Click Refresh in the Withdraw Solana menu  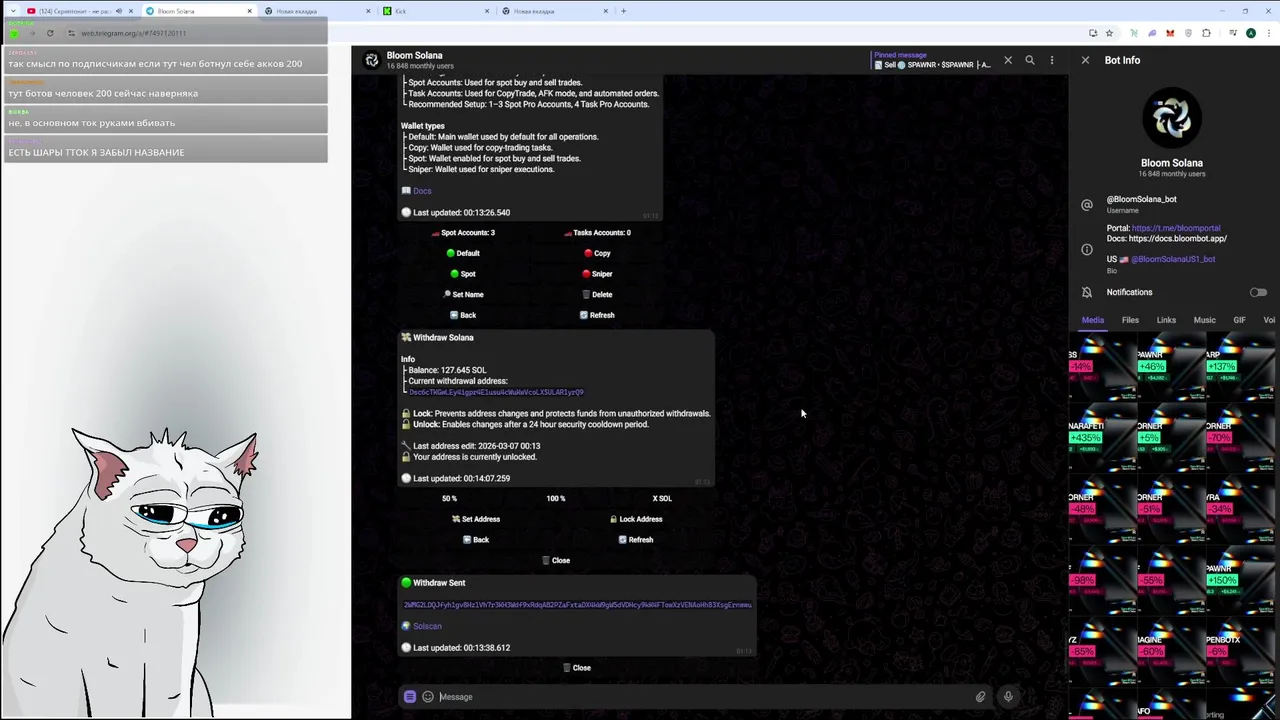pyautogui.click(x=636, y=540)
